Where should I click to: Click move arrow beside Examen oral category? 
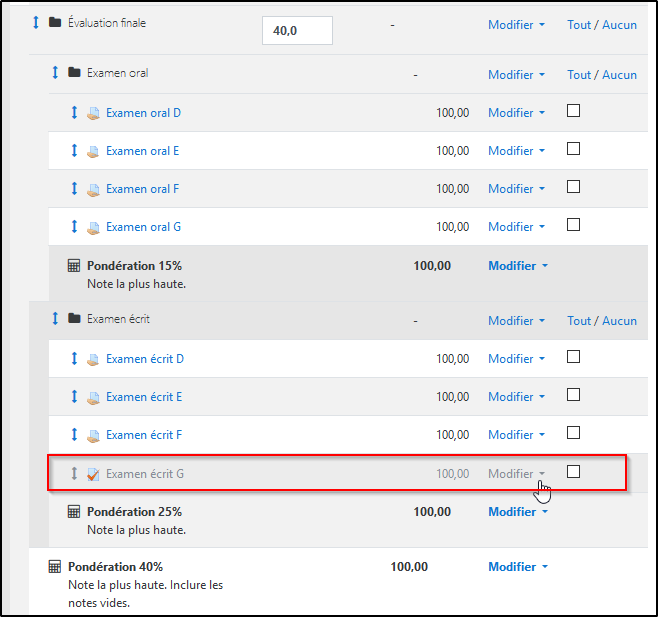(55, 73)
